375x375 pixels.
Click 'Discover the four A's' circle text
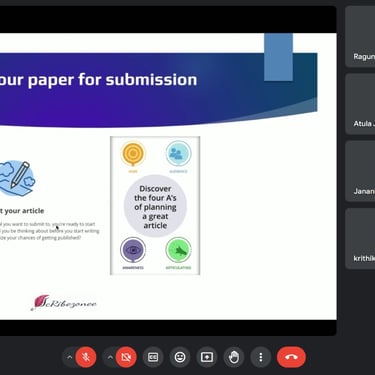(x=155, y=207)
